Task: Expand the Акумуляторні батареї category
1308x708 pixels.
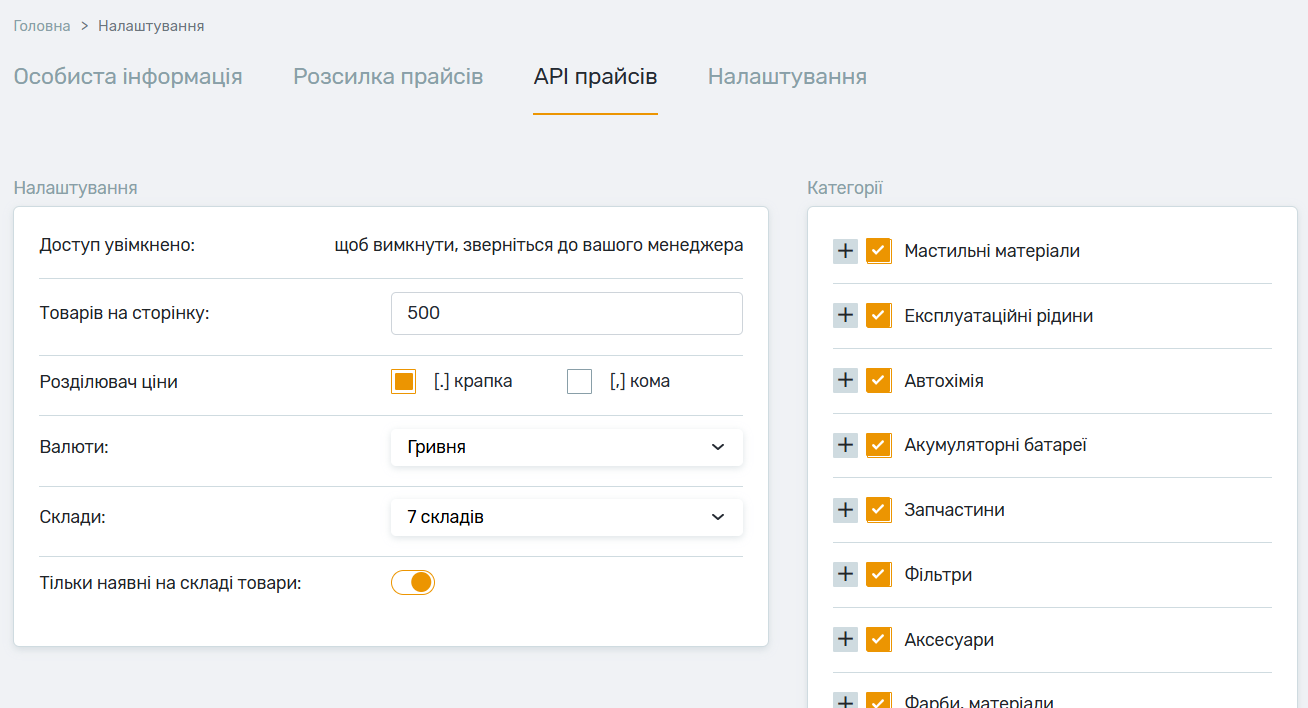Action: pyautogui.click(x=845, y=445)
